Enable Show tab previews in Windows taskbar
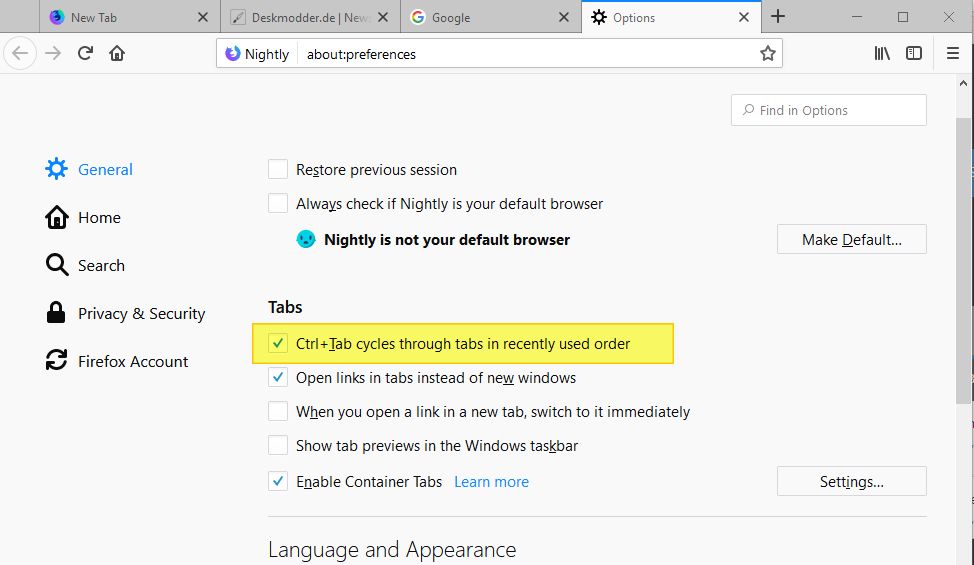This screenshot has width=974, height=565. point(278,445)
